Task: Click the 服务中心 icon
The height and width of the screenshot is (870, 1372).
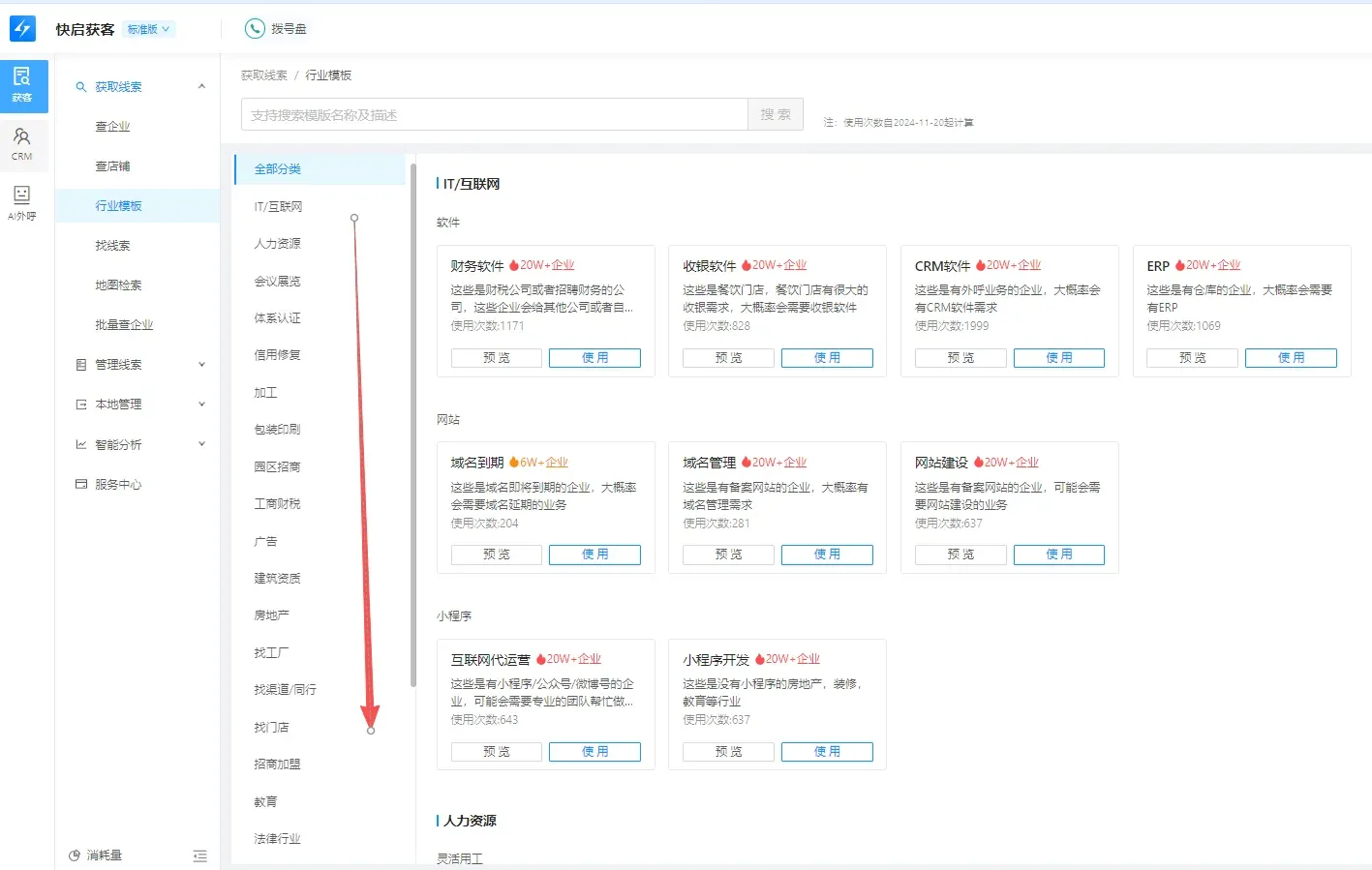Action: tap(81, 484)
